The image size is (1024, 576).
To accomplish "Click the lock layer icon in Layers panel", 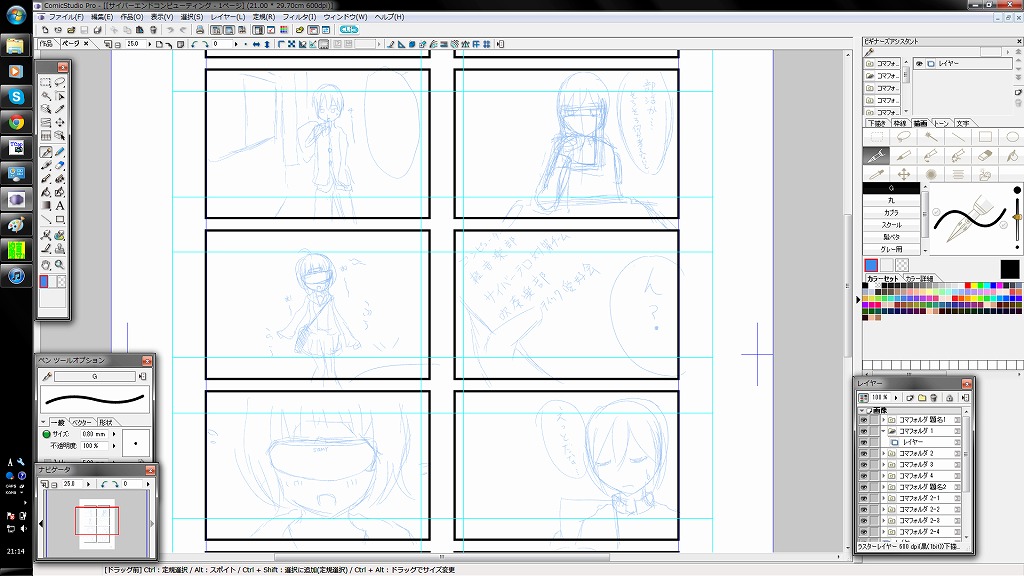I will [x=950, y=397].
